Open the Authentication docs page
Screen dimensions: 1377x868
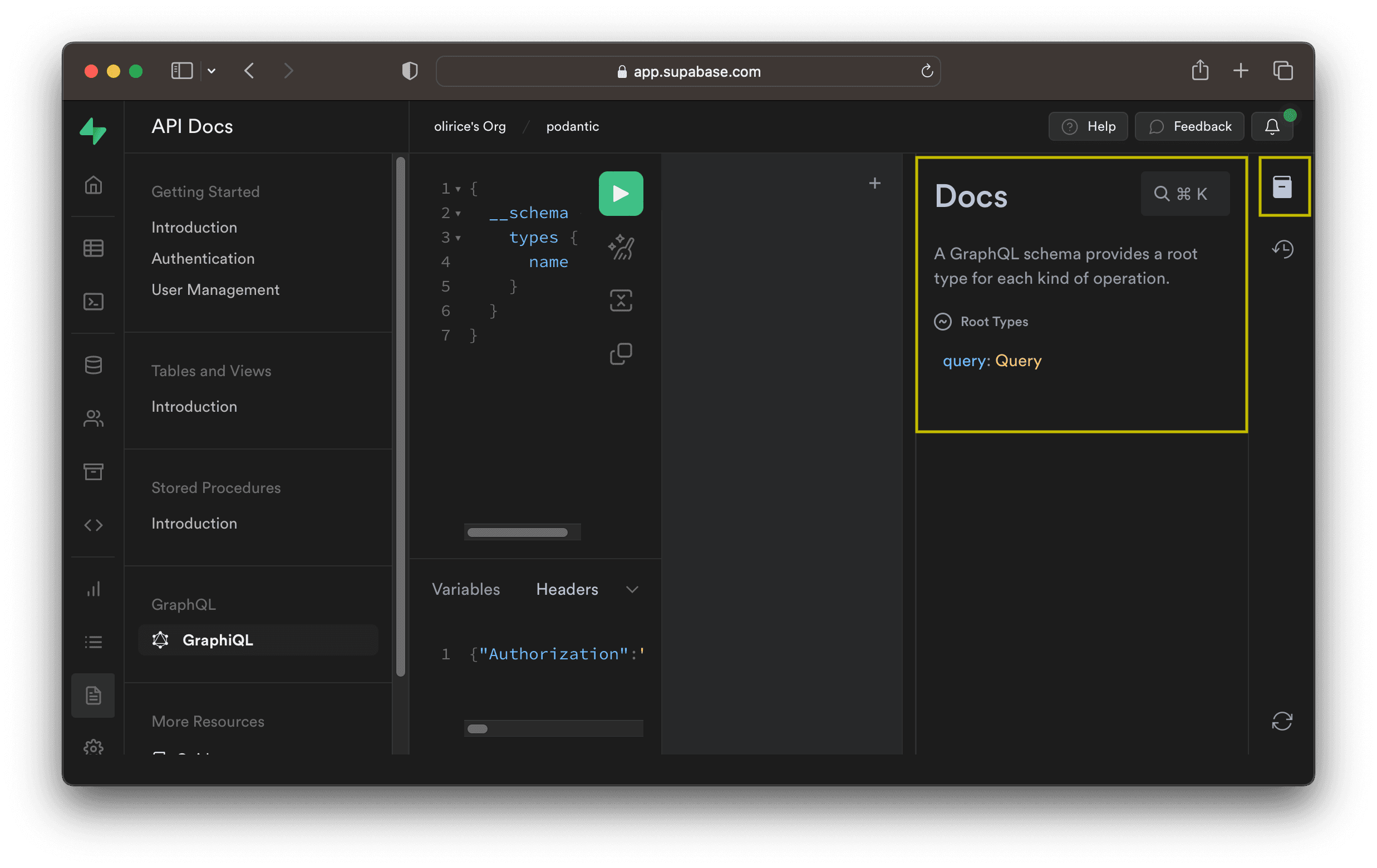point(203,259)
